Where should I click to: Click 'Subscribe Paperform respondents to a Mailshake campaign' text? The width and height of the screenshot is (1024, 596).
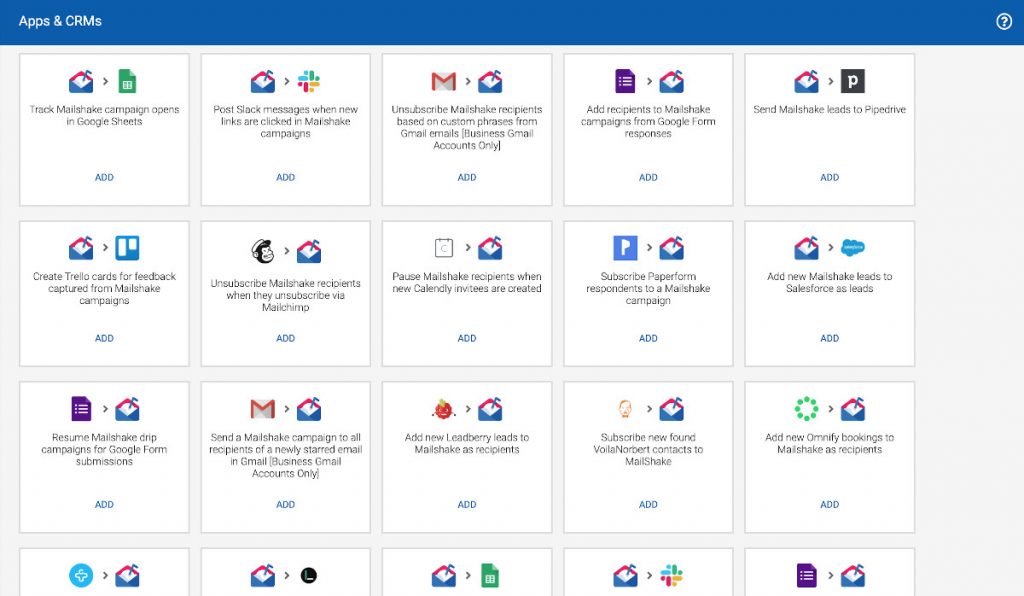[648, 289]
